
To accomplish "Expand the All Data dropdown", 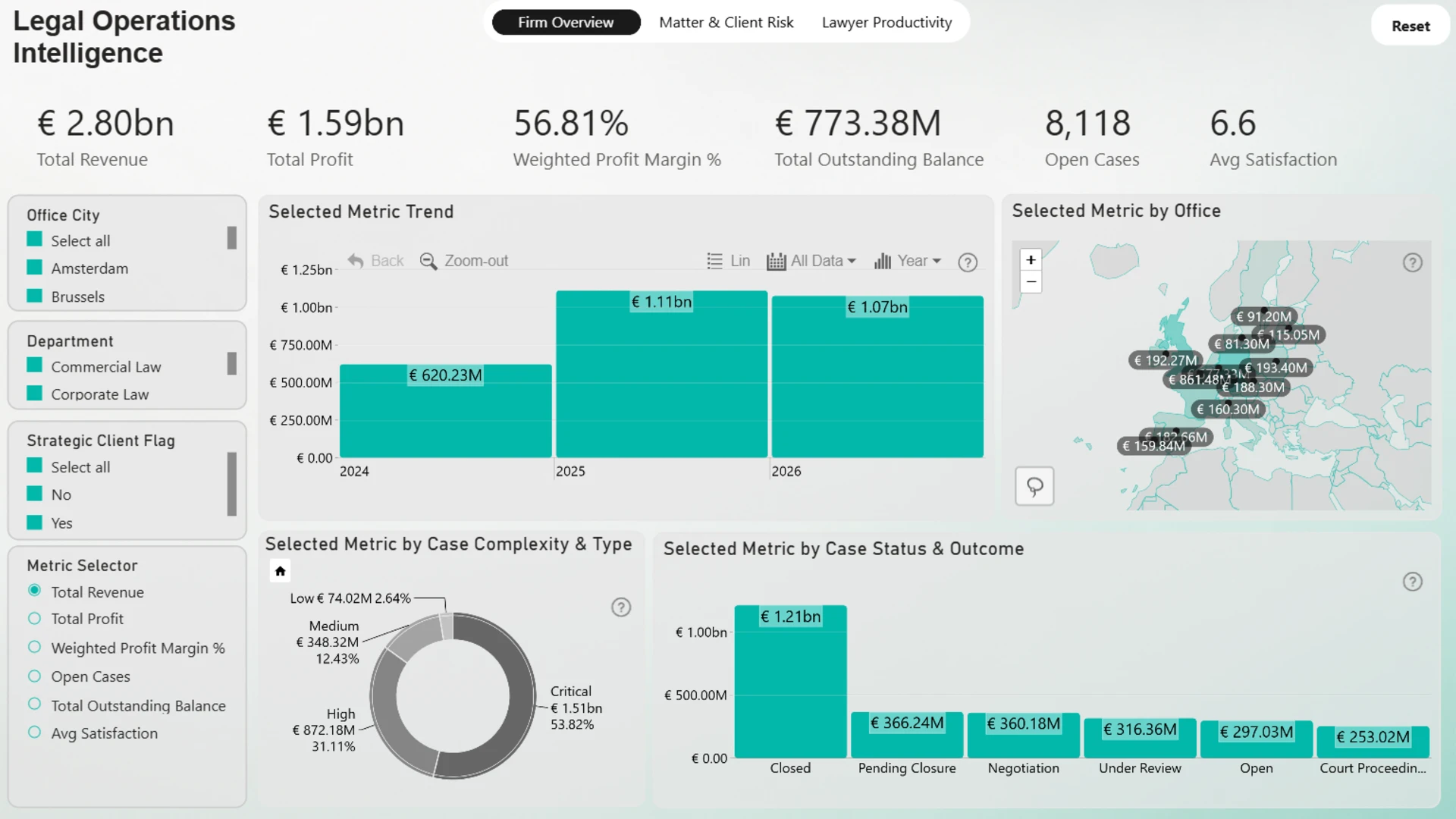I will [811, 261].
